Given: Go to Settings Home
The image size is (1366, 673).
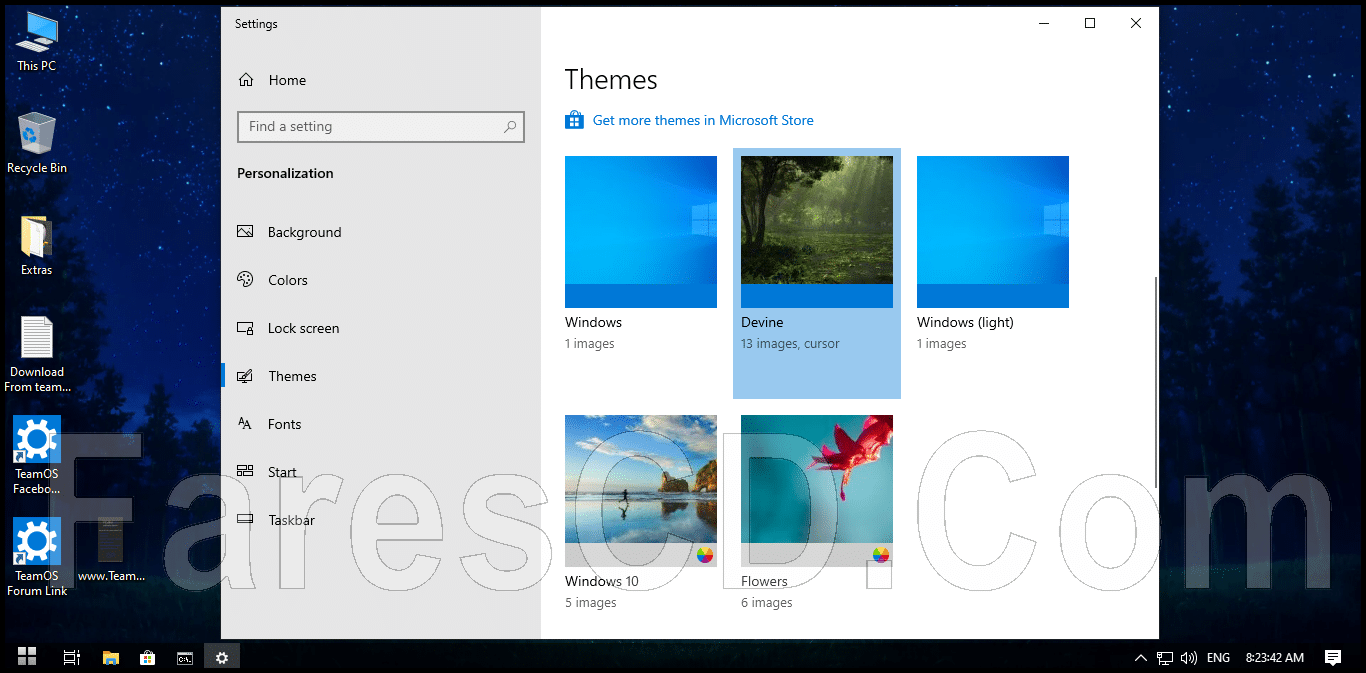Looking at the screenshot, I should 272,80.
